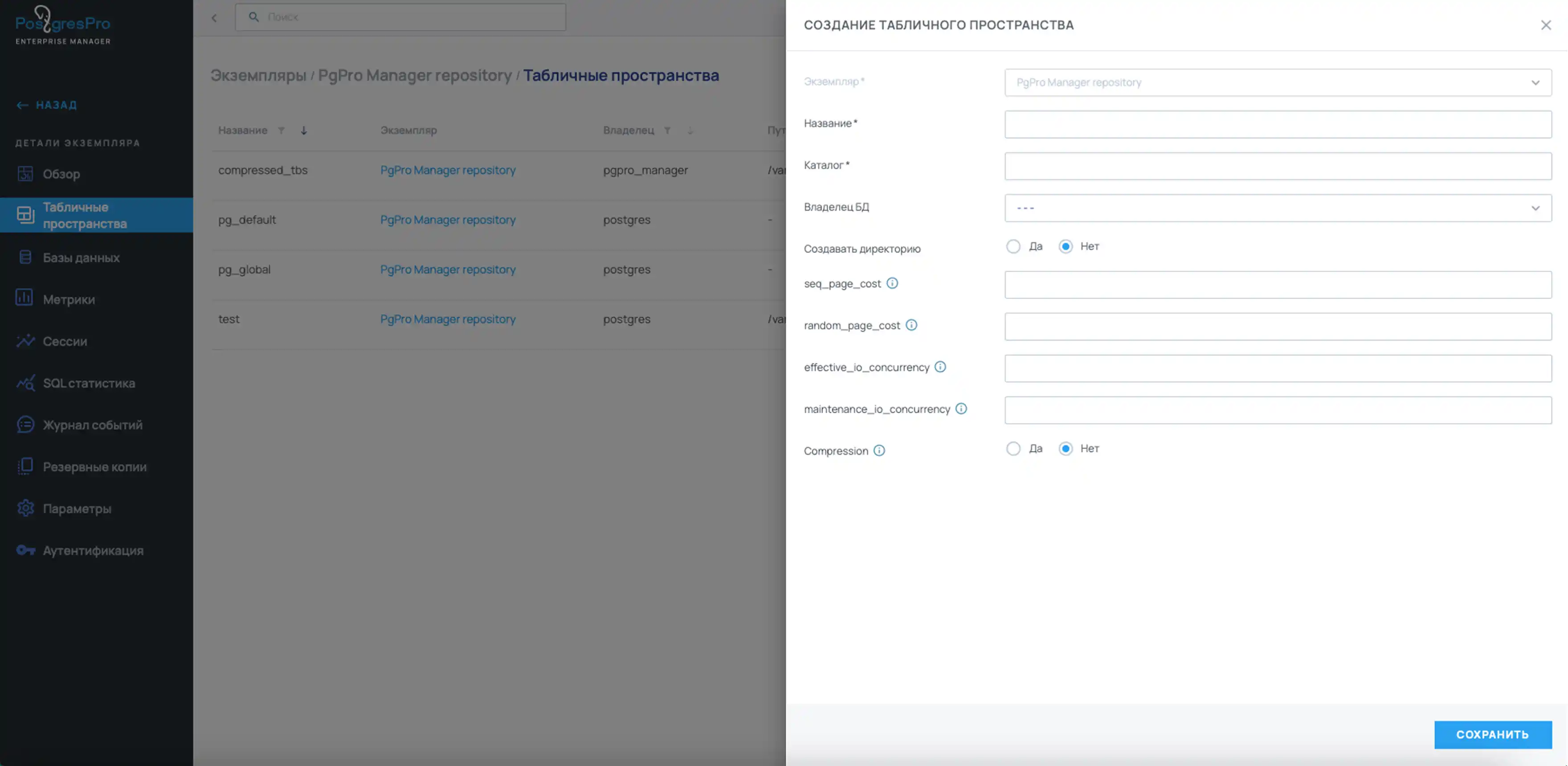The height and width of the screenshot is (766, 1568).
Task: Click the effective_io_concurrency info icon
Action: click(940, 367)
